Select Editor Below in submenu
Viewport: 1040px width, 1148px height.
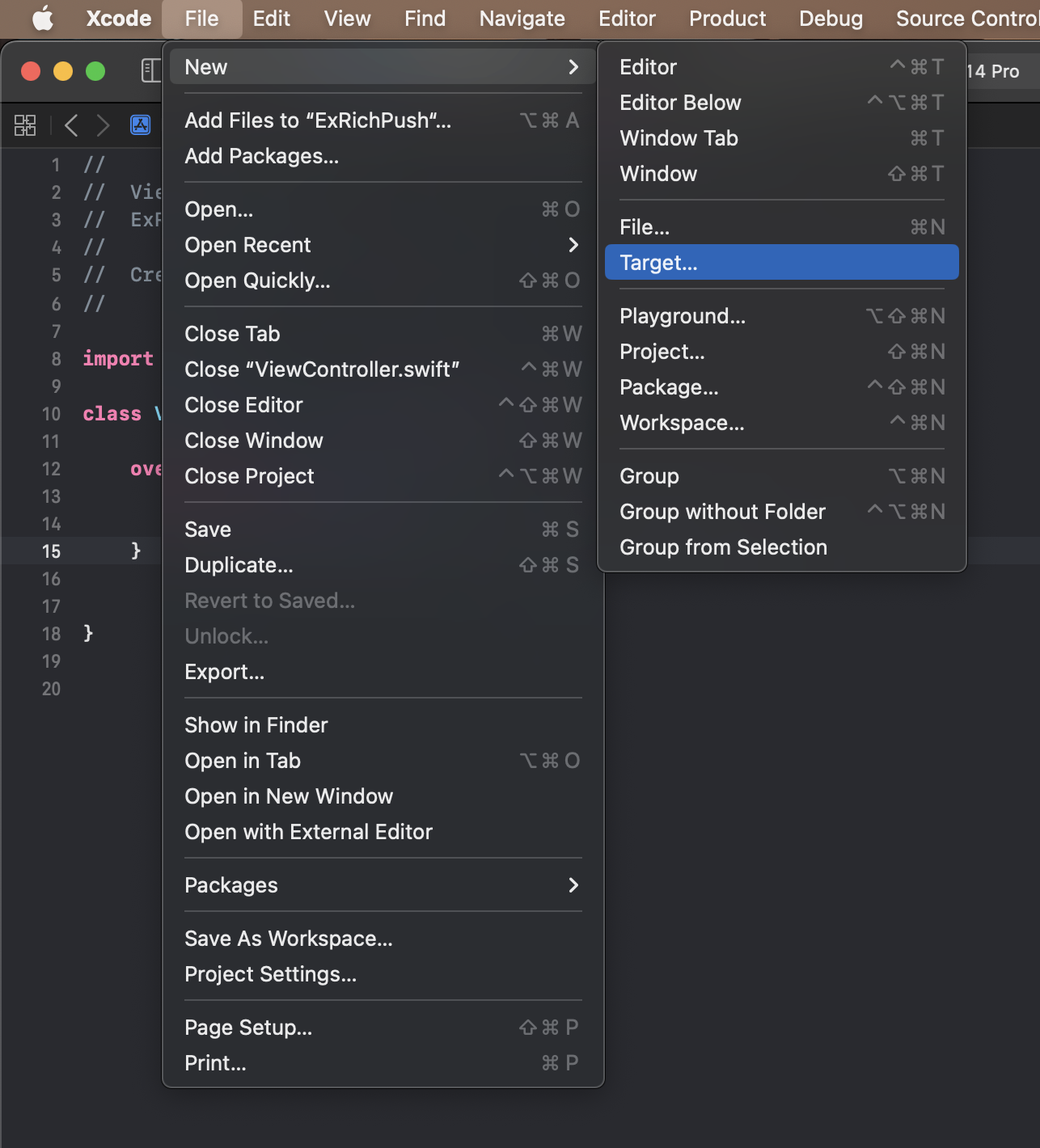[781, 103]
